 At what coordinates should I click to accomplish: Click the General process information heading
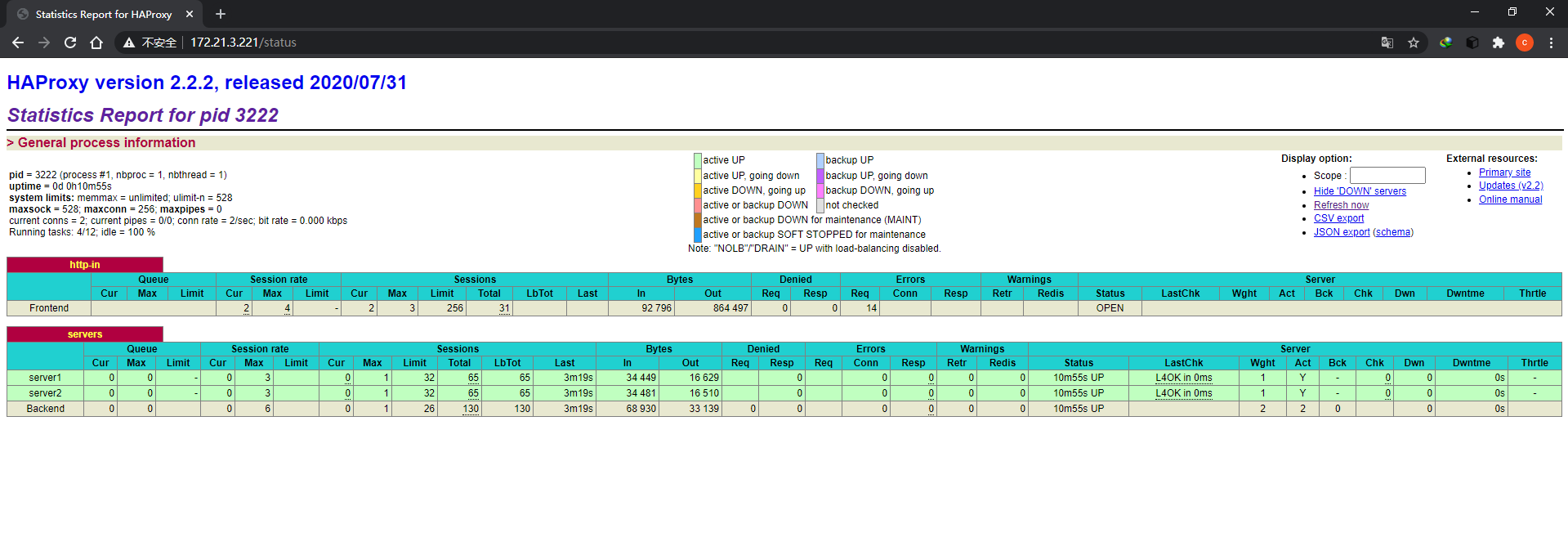coord(101,142)
